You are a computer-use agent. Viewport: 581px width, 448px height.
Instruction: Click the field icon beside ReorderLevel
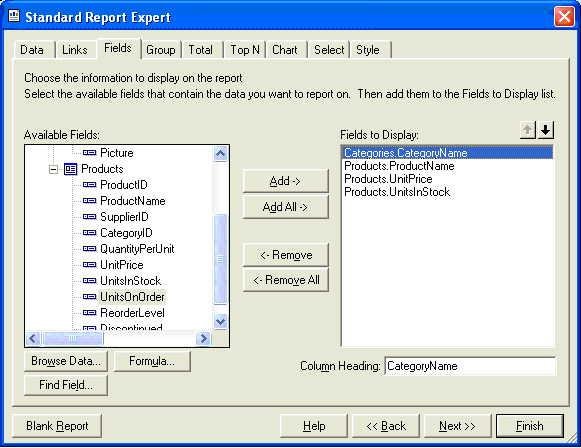(89, 313)
